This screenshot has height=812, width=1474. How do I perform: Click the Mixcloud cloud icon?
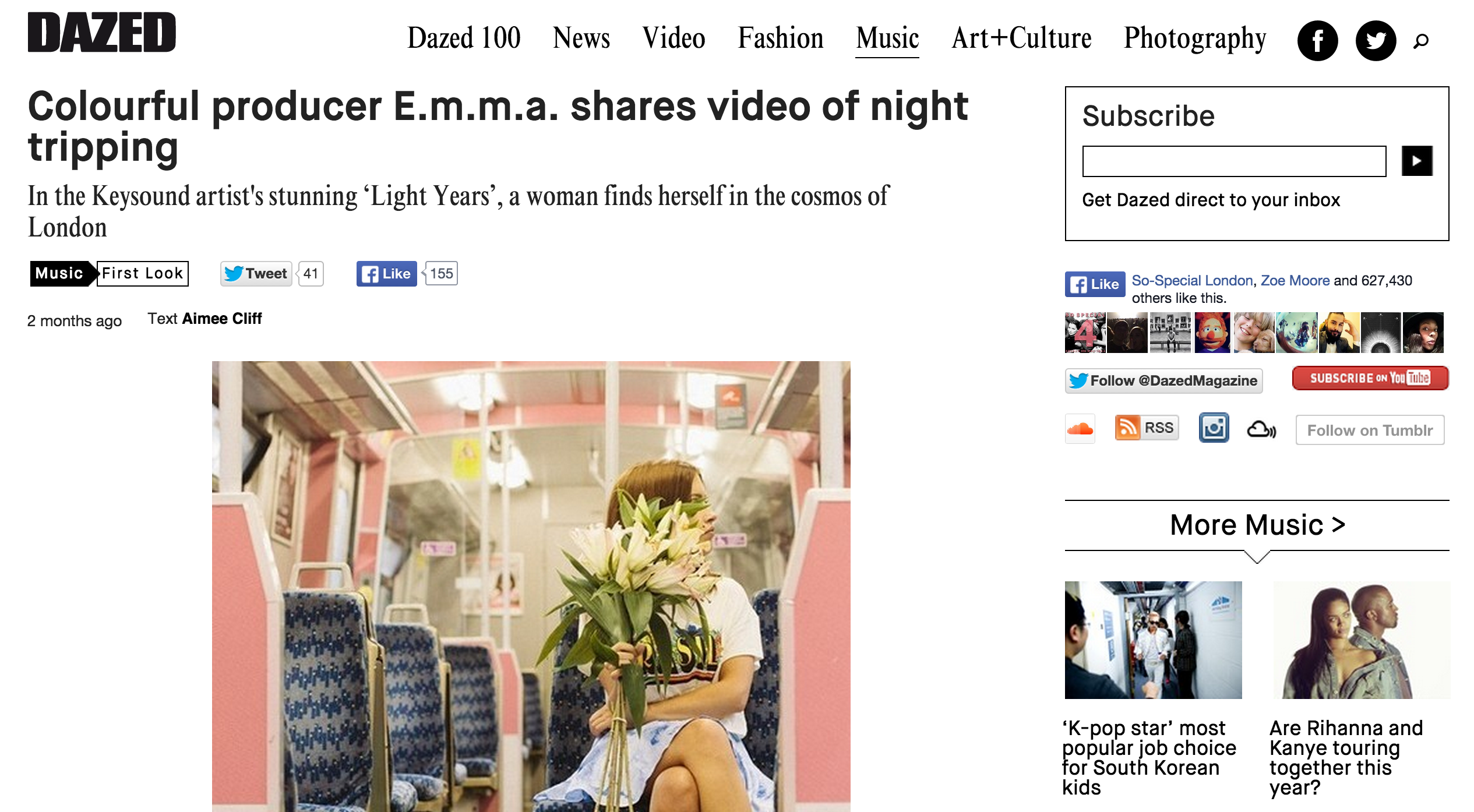pos(1261,429)
